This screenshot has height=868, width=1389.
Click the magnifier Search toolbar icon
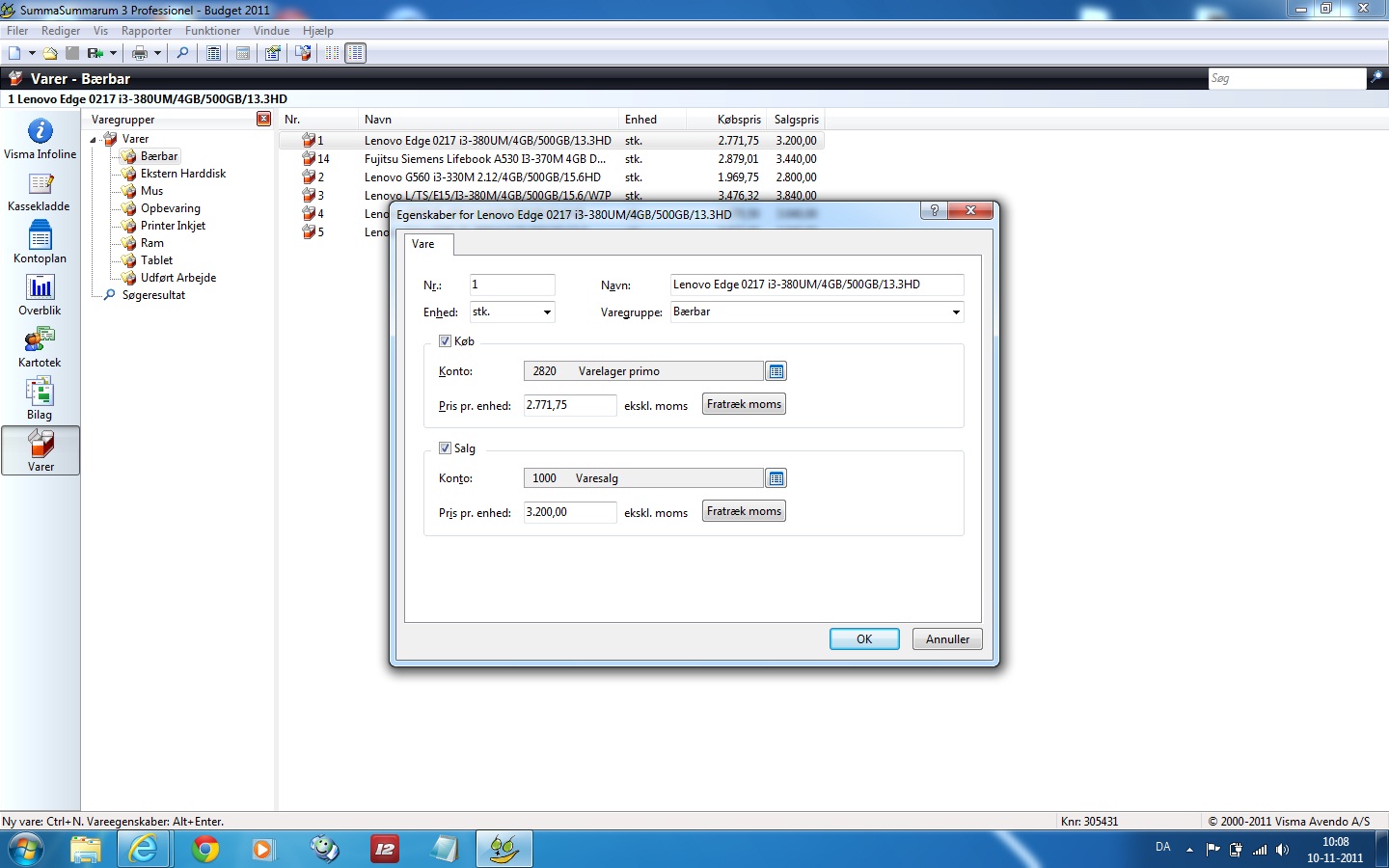(x=182, y=53)
